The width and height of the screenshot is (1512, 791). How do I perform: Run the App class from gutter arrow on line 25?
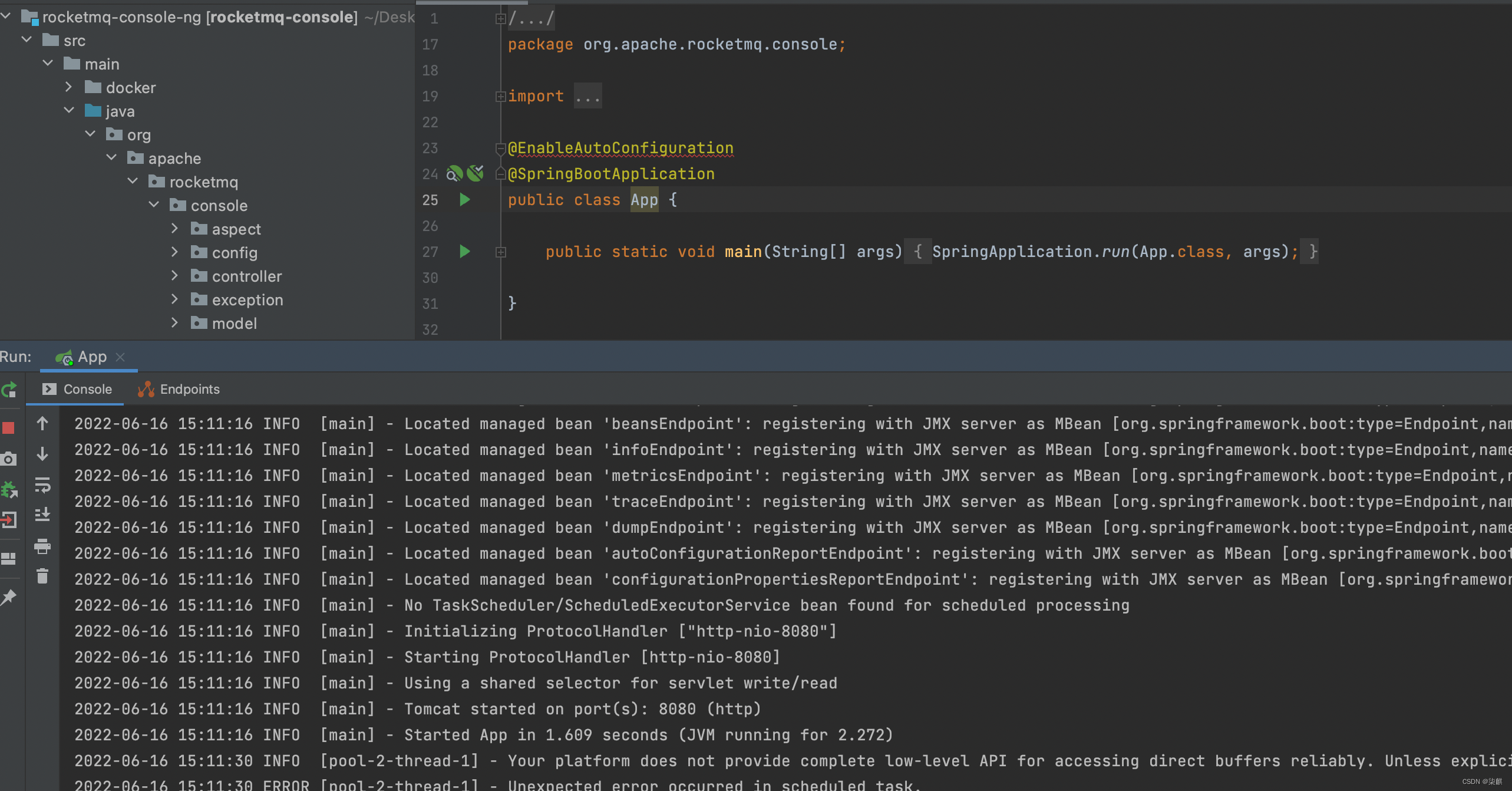(x=465, y=200)
